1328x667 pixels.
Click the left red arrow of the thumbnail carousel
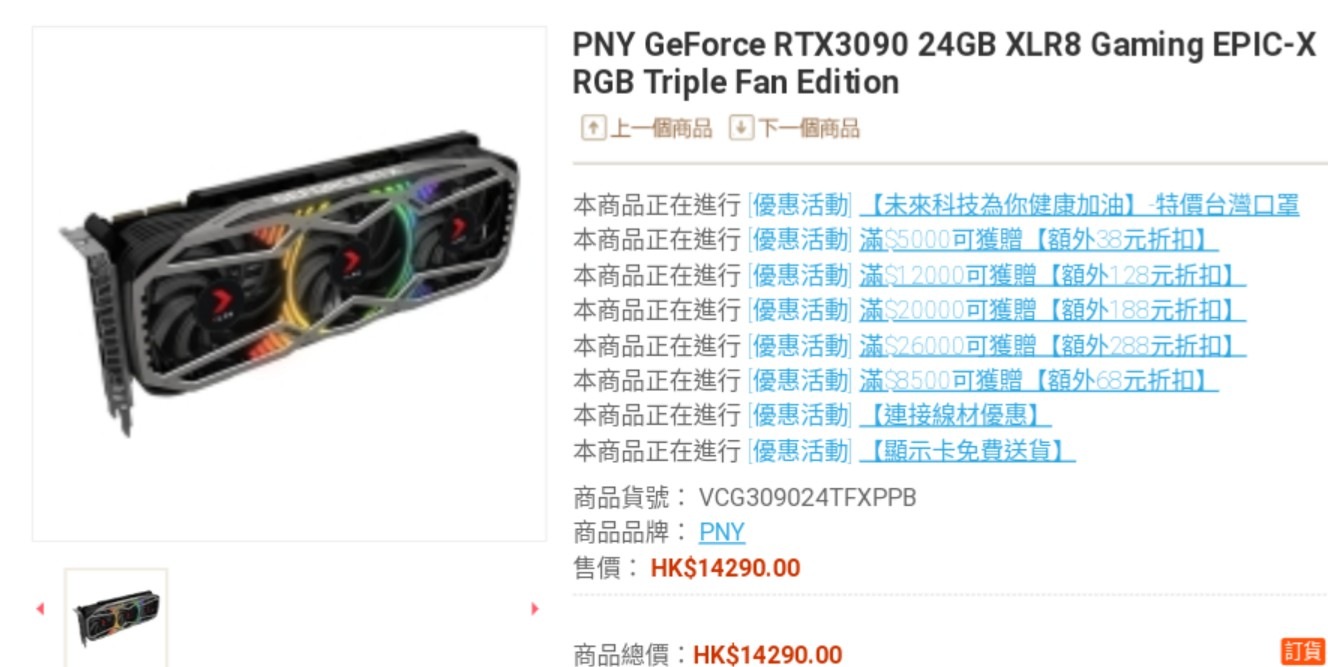click(40, 608)
